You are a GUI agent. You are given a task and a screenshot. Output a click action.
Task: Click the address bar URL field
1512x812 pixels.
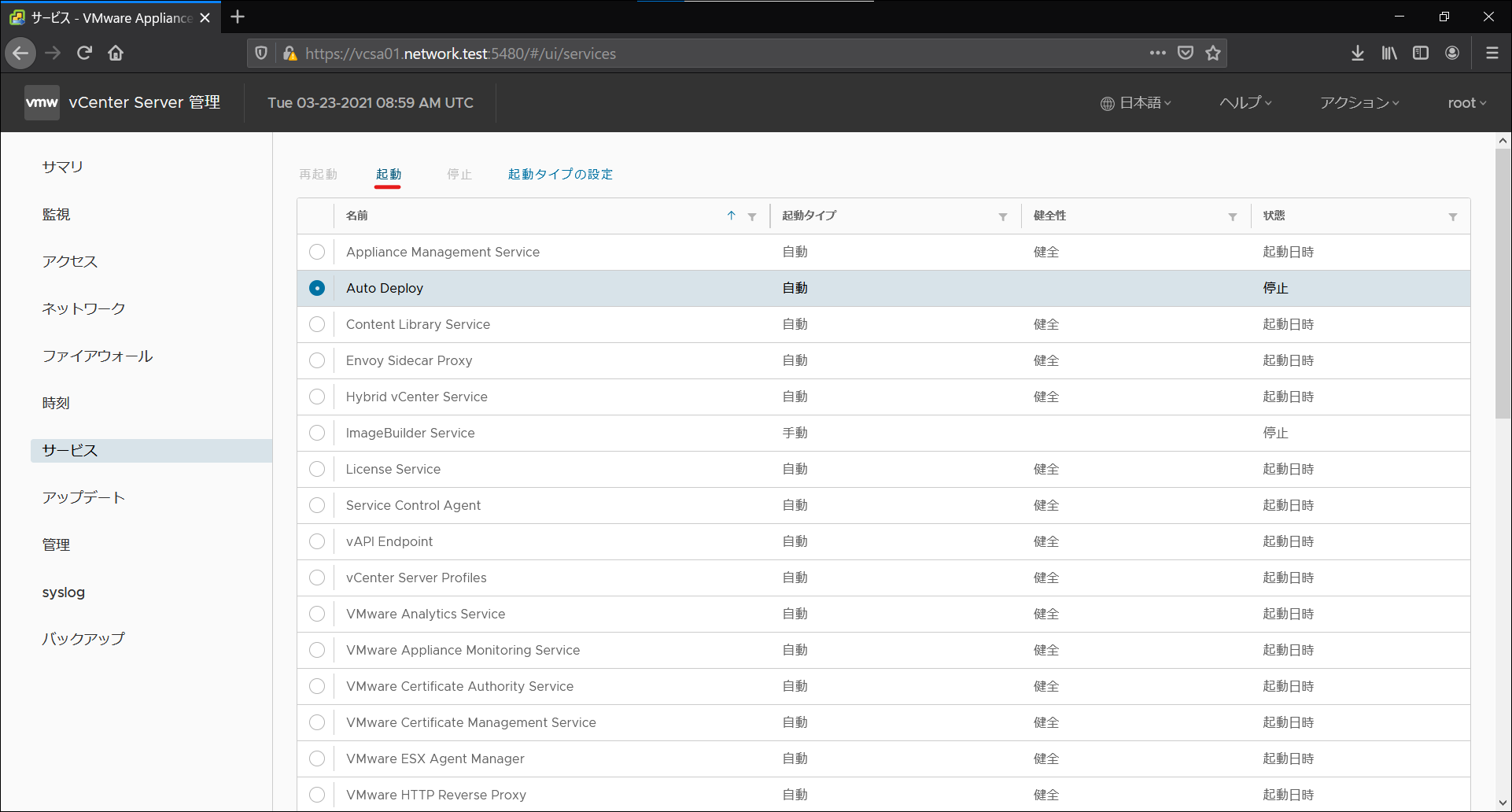point(720,54)
